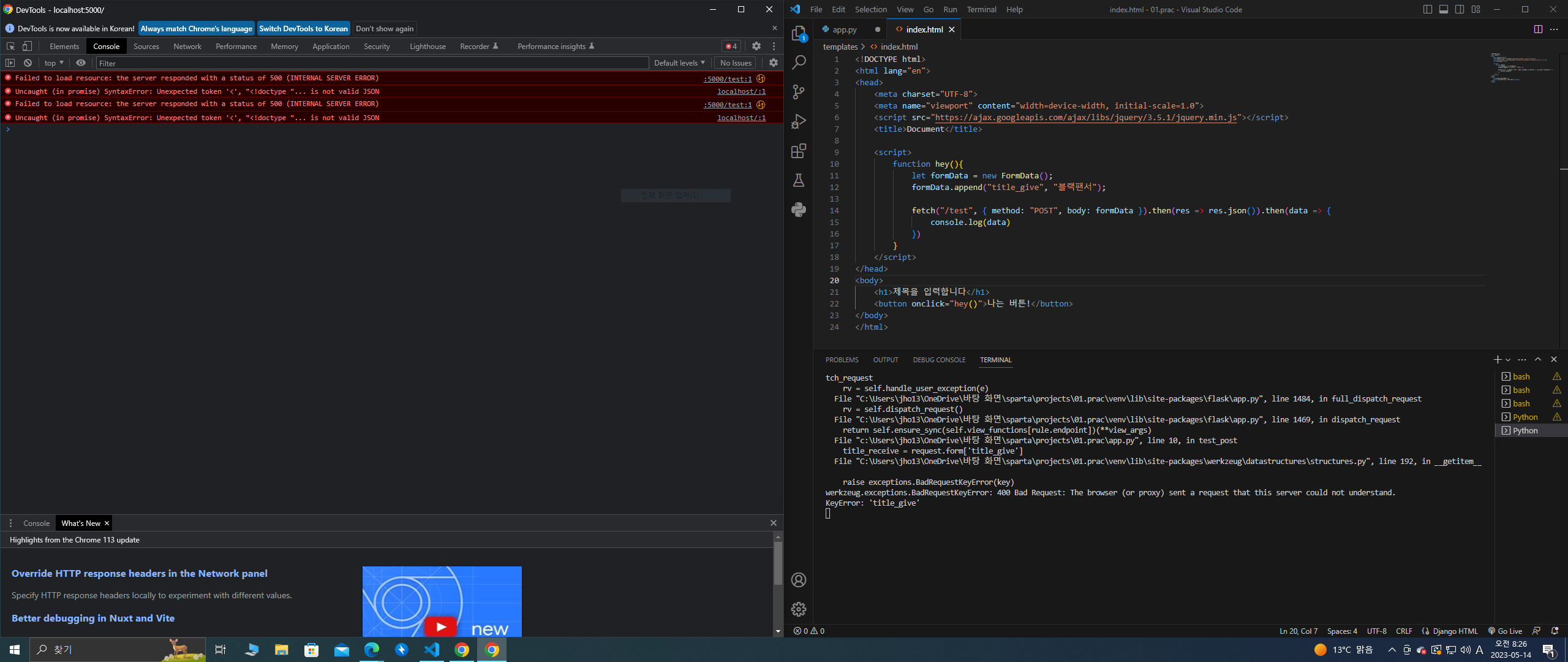Image resolution: width=1568 pixels, height=662 pixels.
Task: Split the editor to the right
Action: point(1538,29)
